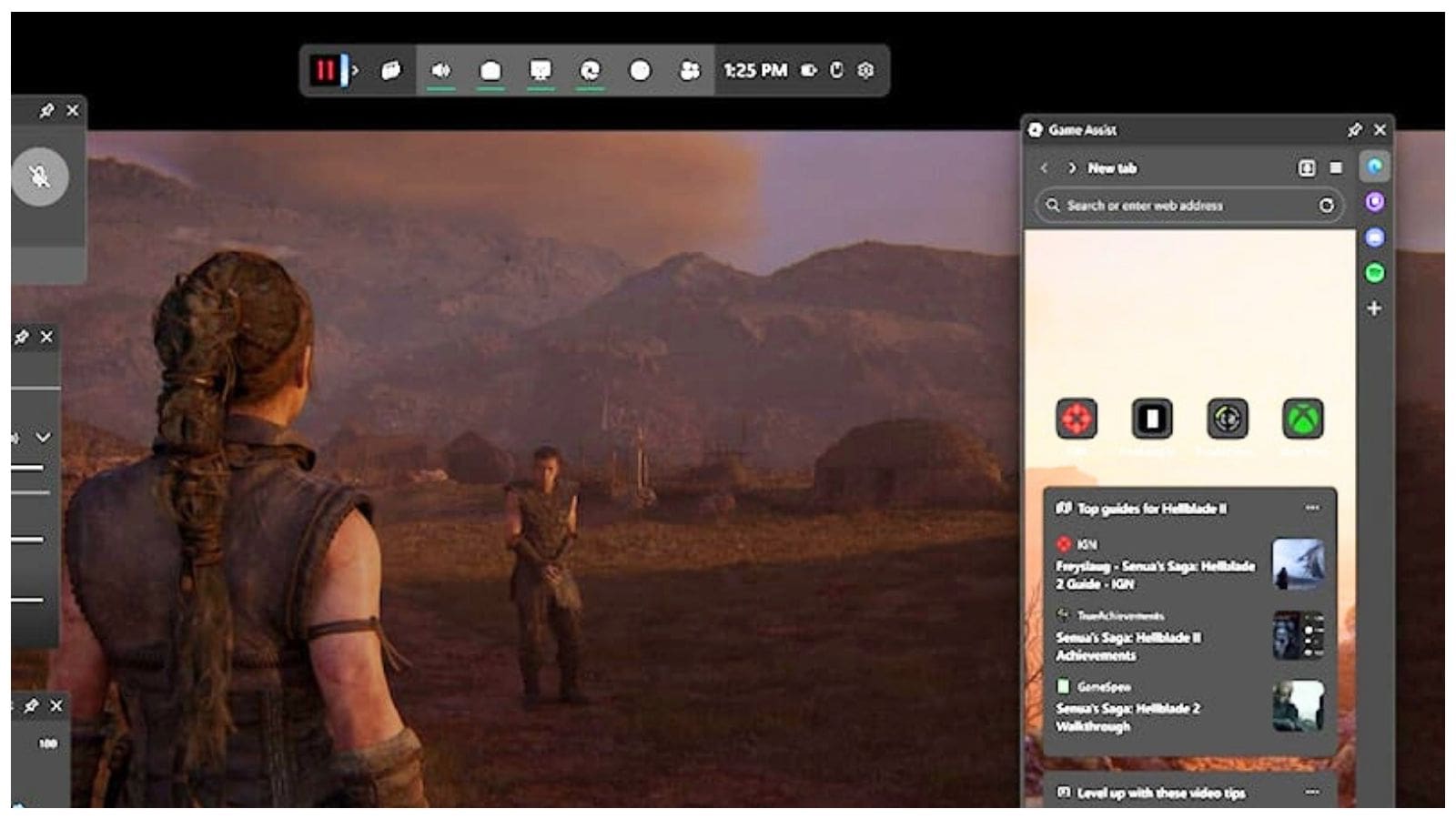This screenshot has width=1456, height=819.
Task: Unmute the microphone button
Action: [39, 176]
